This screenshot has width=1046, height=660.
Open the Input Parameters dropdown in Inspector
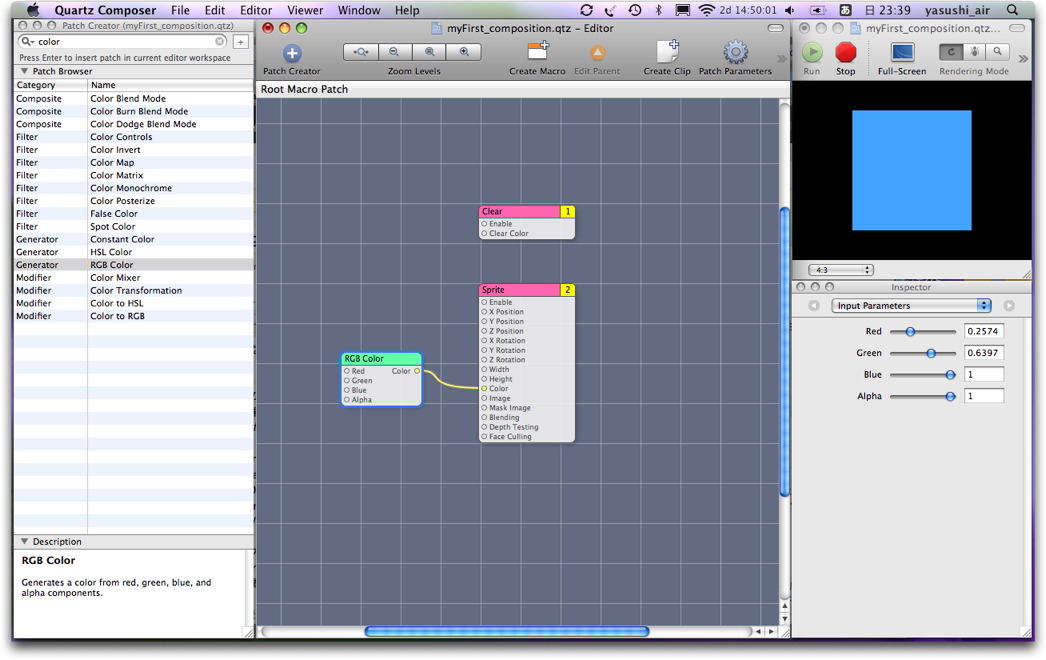[911, 306]
